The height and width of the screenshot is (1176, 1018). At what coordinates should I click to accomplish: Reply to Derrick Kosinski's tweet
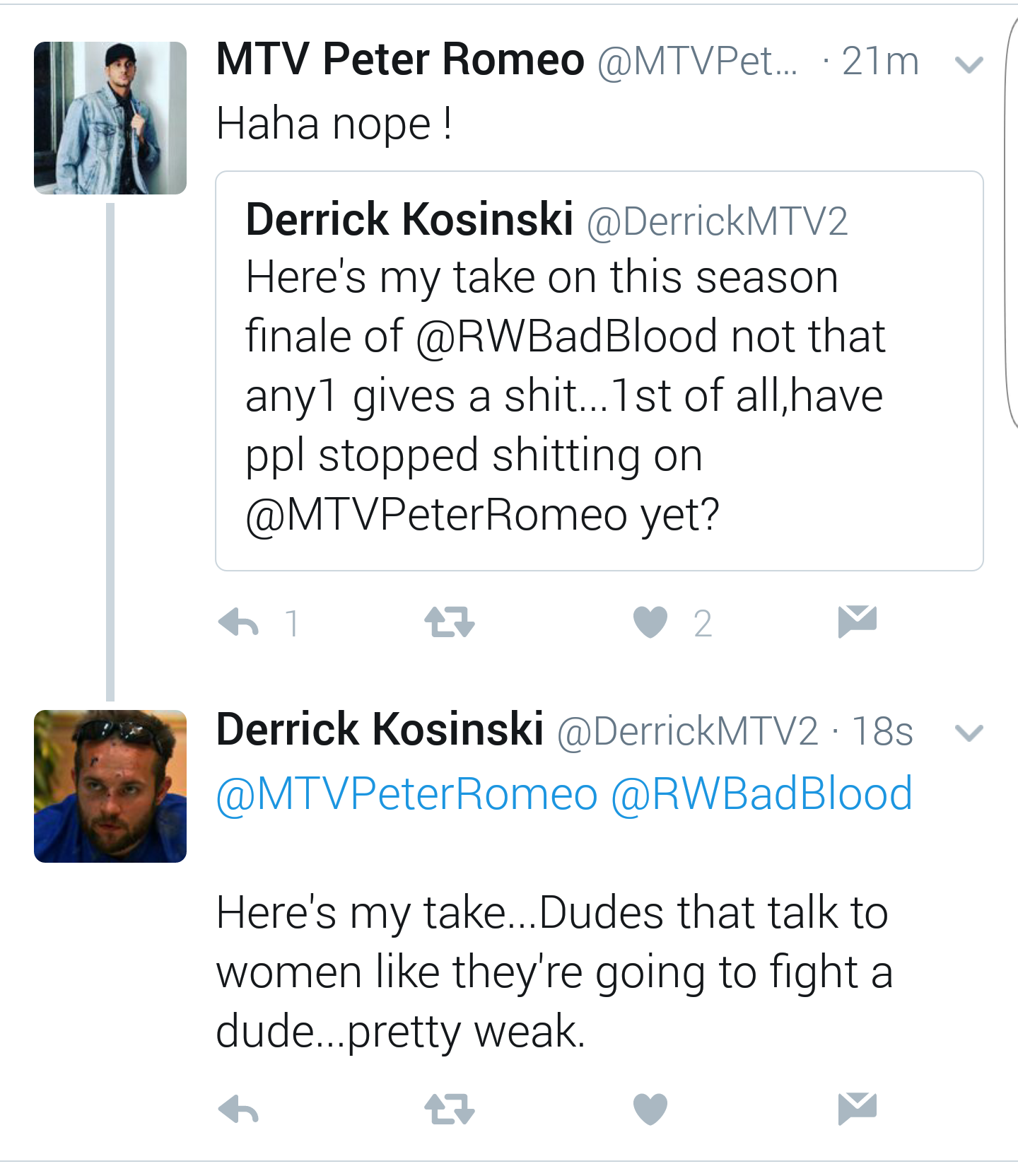pyautogui.click(x=239, y=1109)
